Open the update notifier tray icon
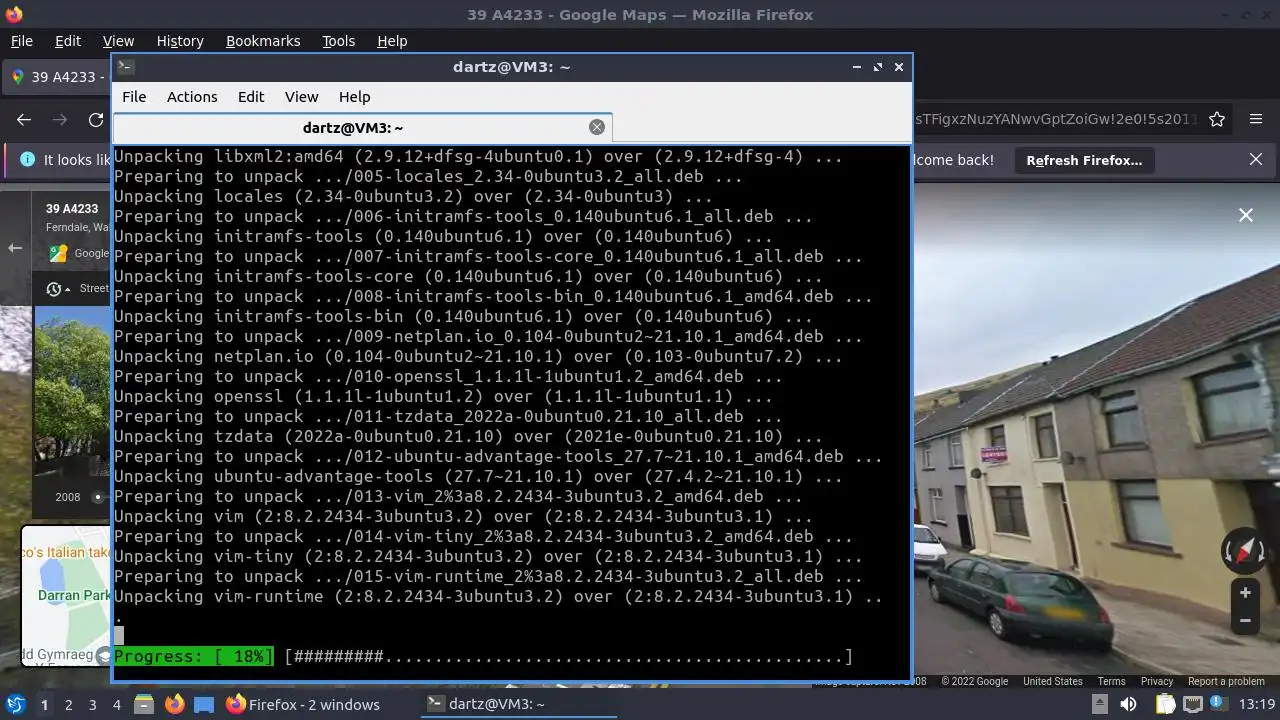Screen dimensions: 1280x720 click(x=1220, y=704)
